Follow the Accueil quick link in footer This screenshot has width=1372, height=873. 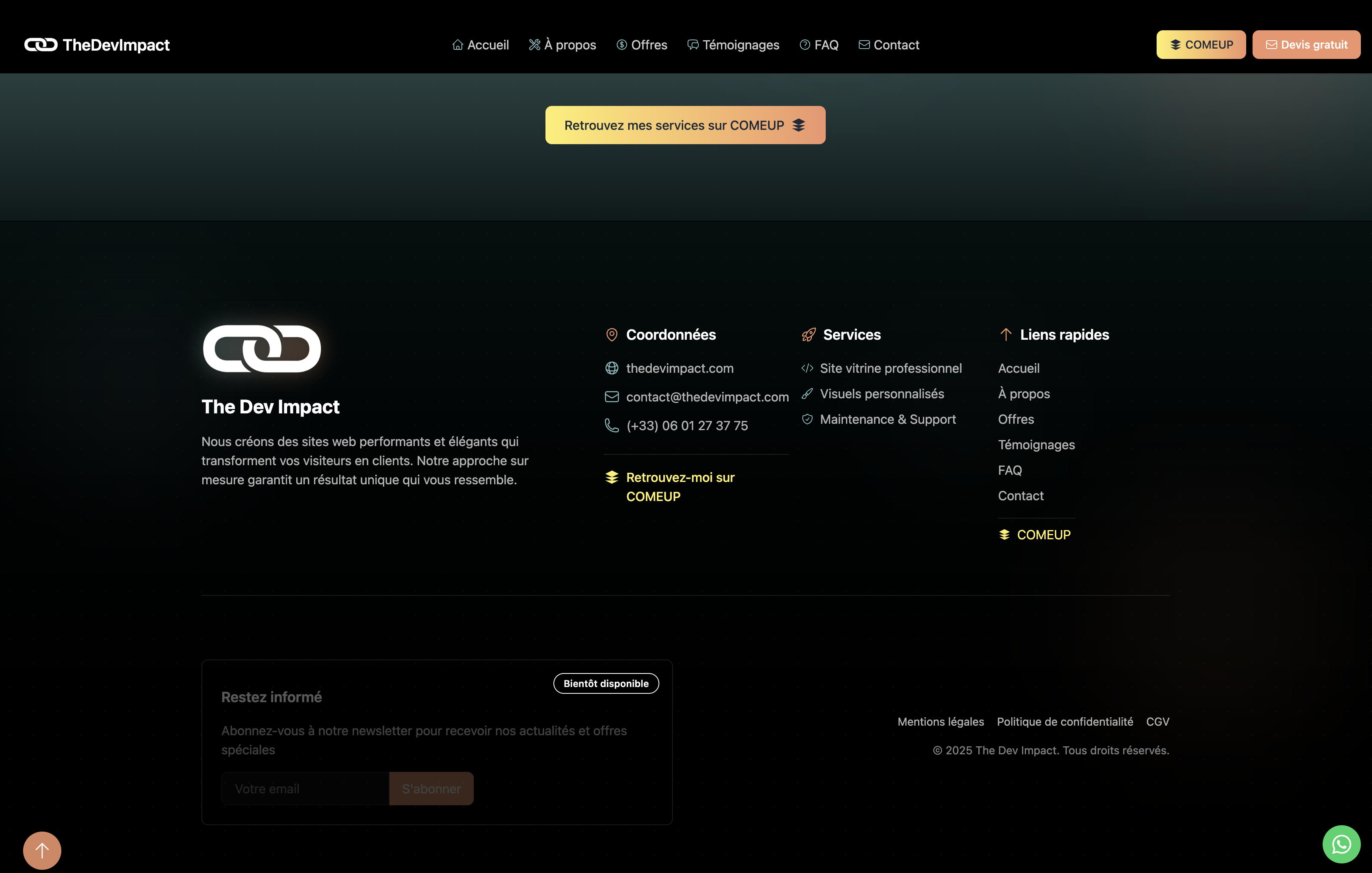[x=1019, y=368]
